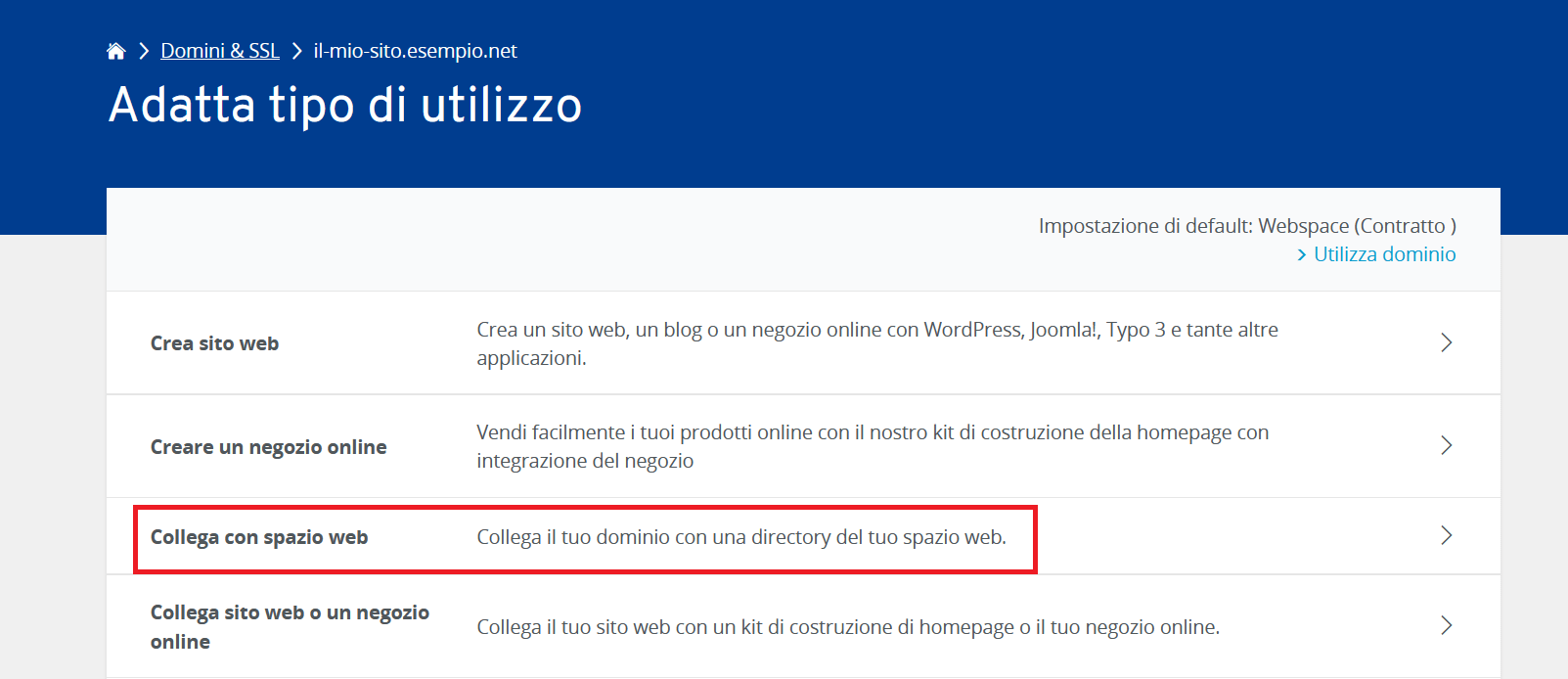Click description mentioning WordPress, Joomla!, Typo 3
1568x679 pixels.
877,343
